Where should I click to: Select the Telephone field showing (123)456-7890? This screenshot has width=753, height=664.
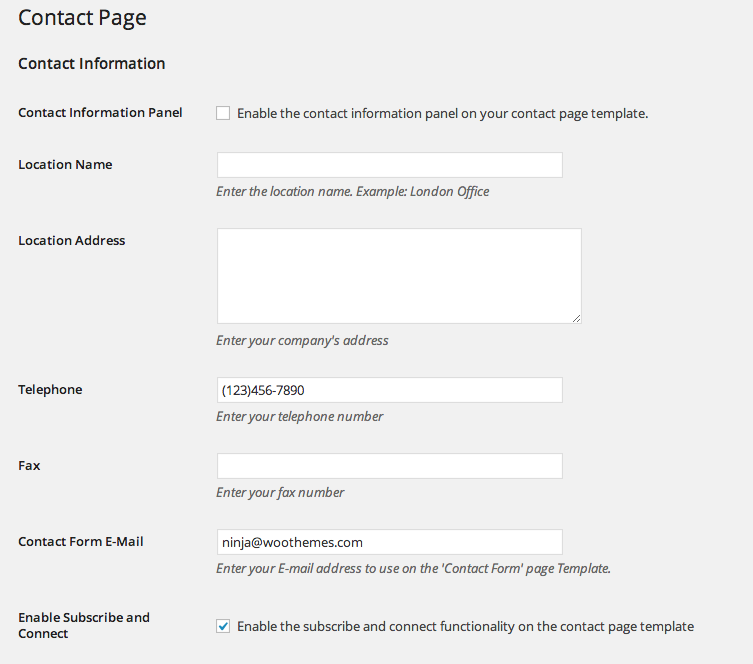pyautogui.click(x=389, y=390)
